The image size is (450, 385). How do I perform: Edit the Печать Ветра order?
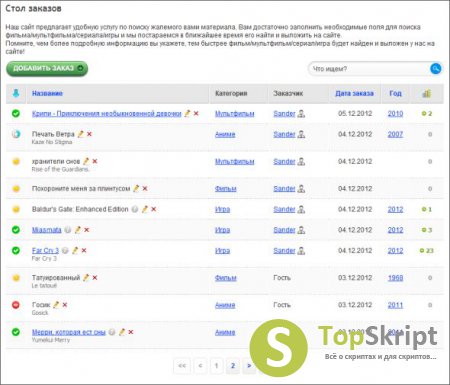[80, 134]
